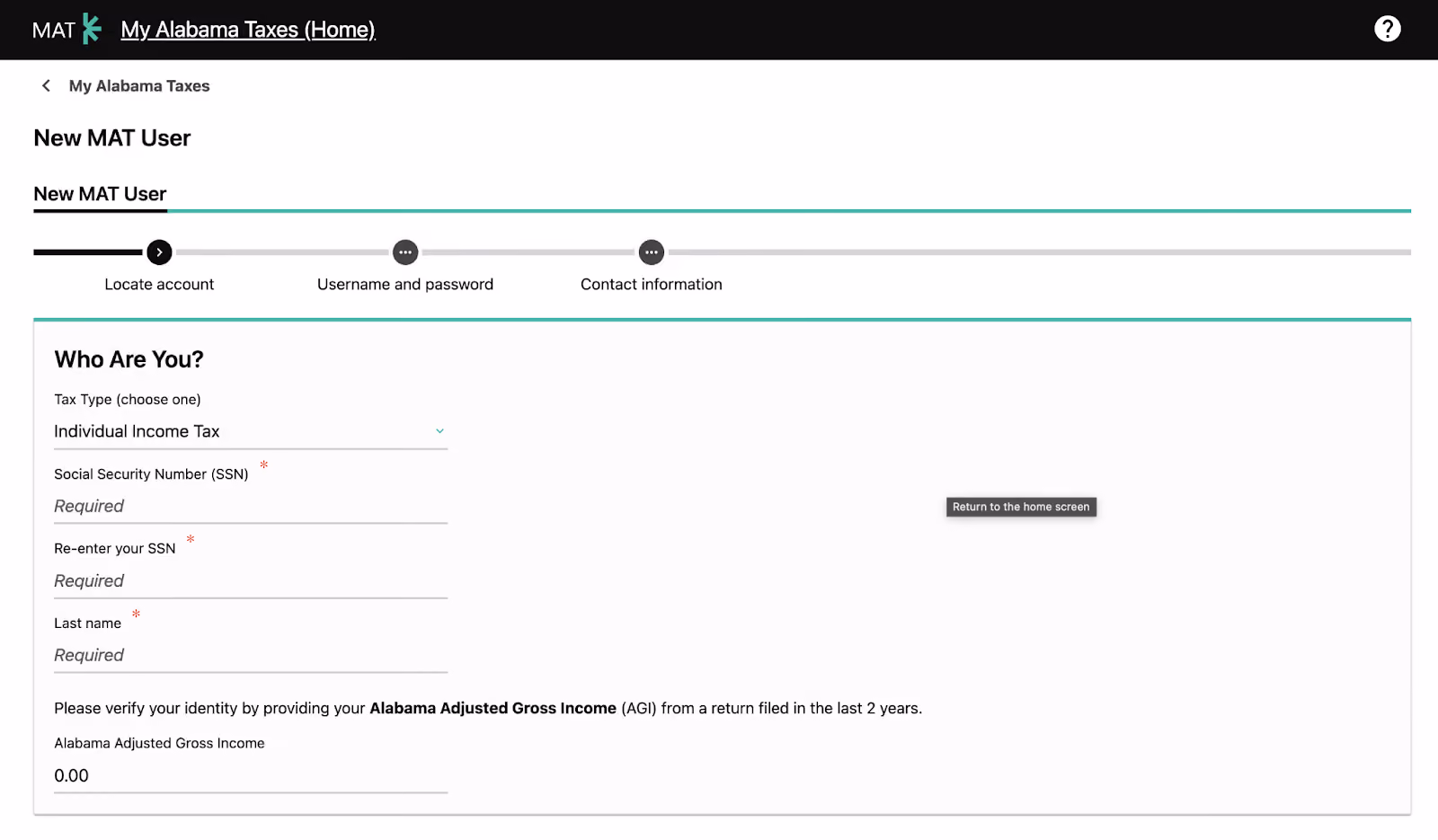Viewport: 1438px width, 840px height.
Task: Click the Alabama Adjusted Gross Income field
Action: point(251,776)
